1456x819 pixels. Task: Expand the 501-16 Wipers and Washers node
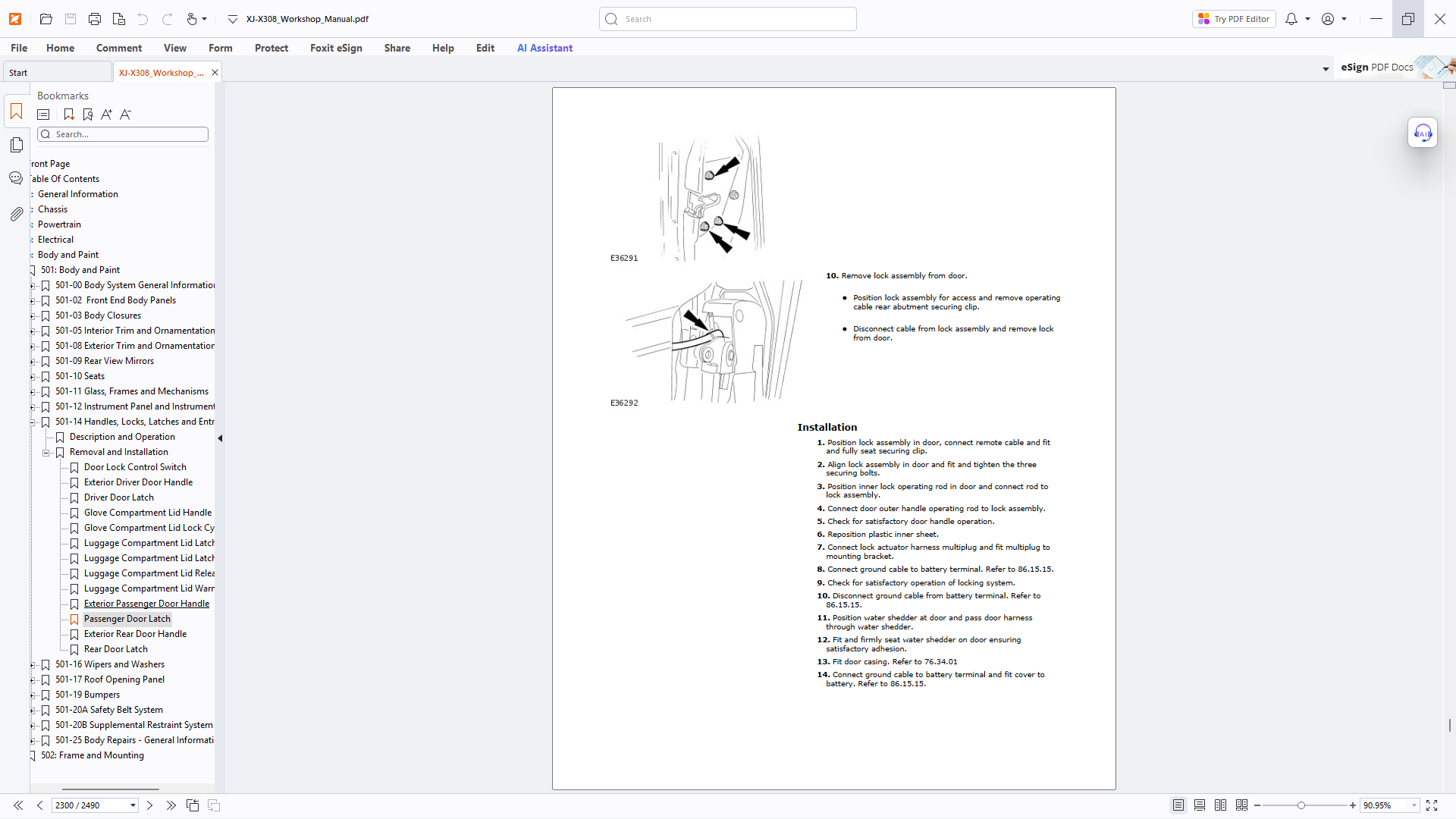(33, 665)
